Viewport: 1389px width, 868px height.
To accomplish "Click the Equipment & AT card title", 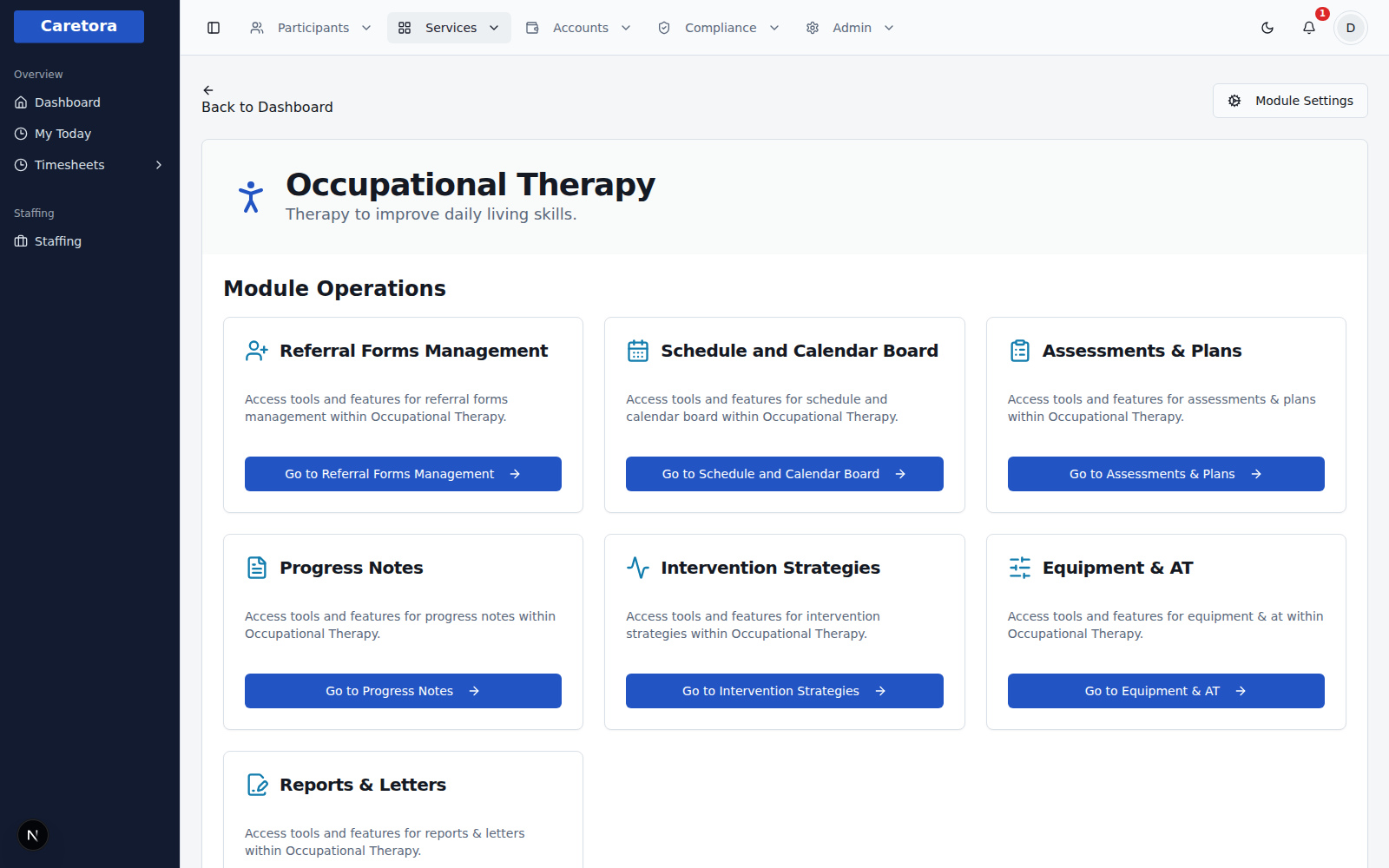I will point(1117,568).
